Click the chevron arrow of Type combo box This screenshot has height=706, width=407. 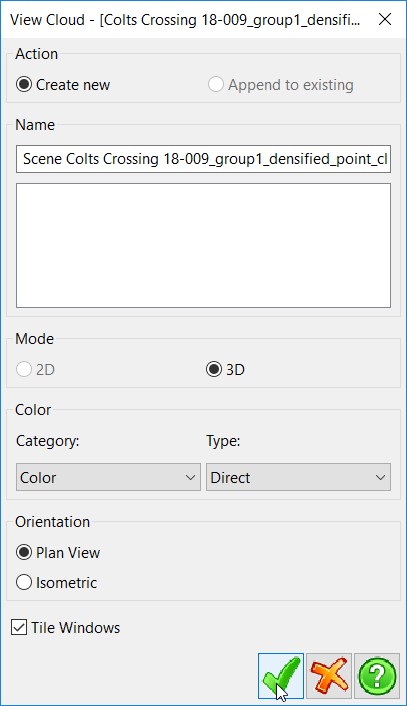click(380, 477)
